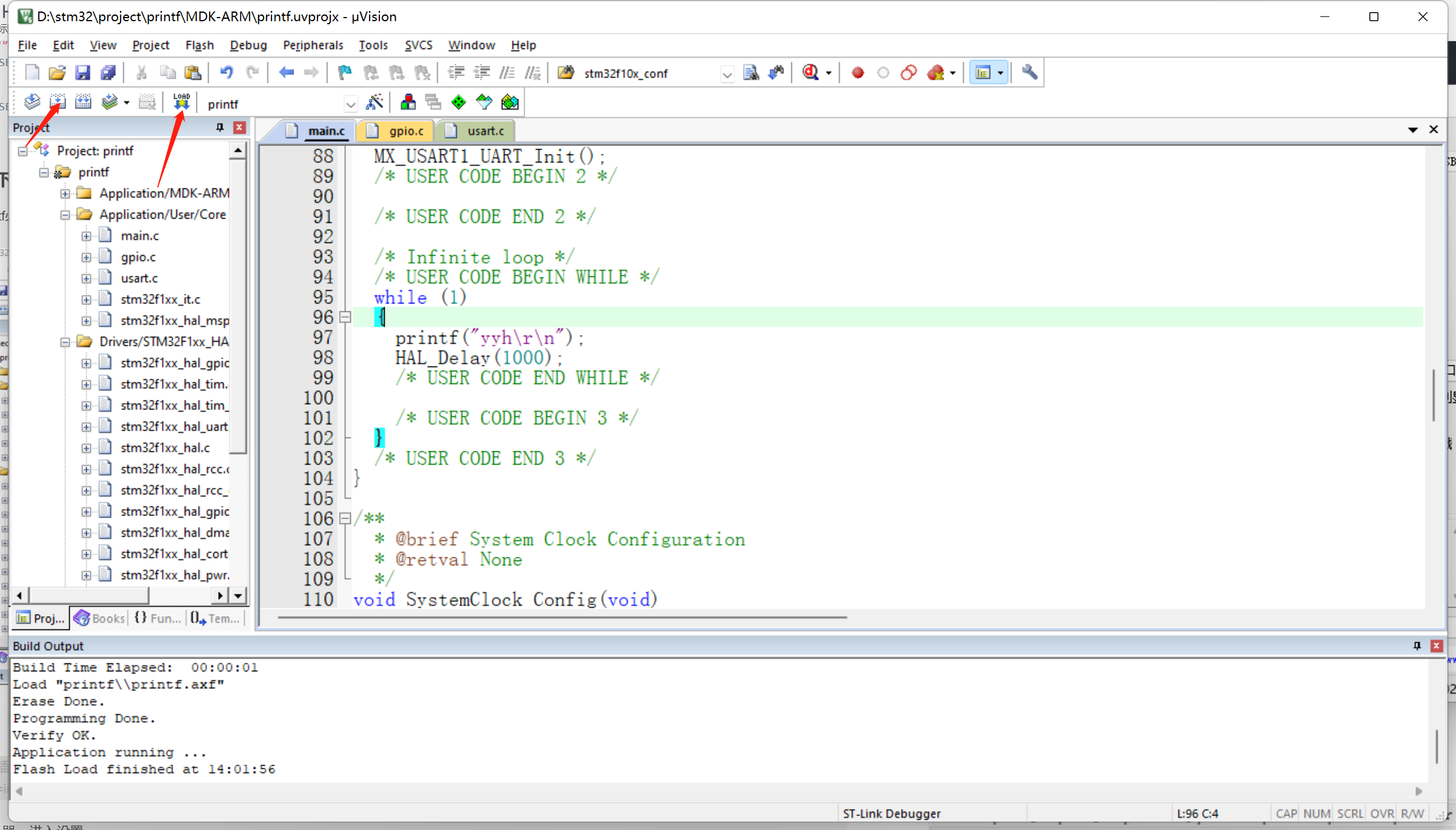Toggle the code fold box at line 96

tap(345, 317)
